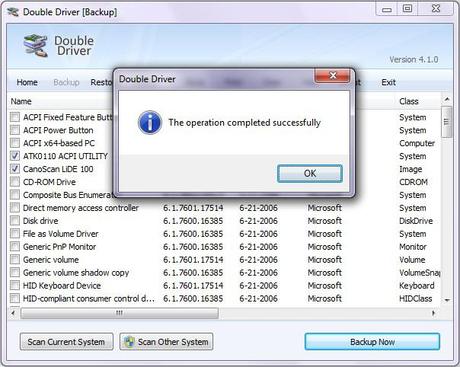The height and width of the screenshot is (367, 460).
Task: Select the 'Generic PnP Monitor' row name
Action: click(x=59, y=247)
